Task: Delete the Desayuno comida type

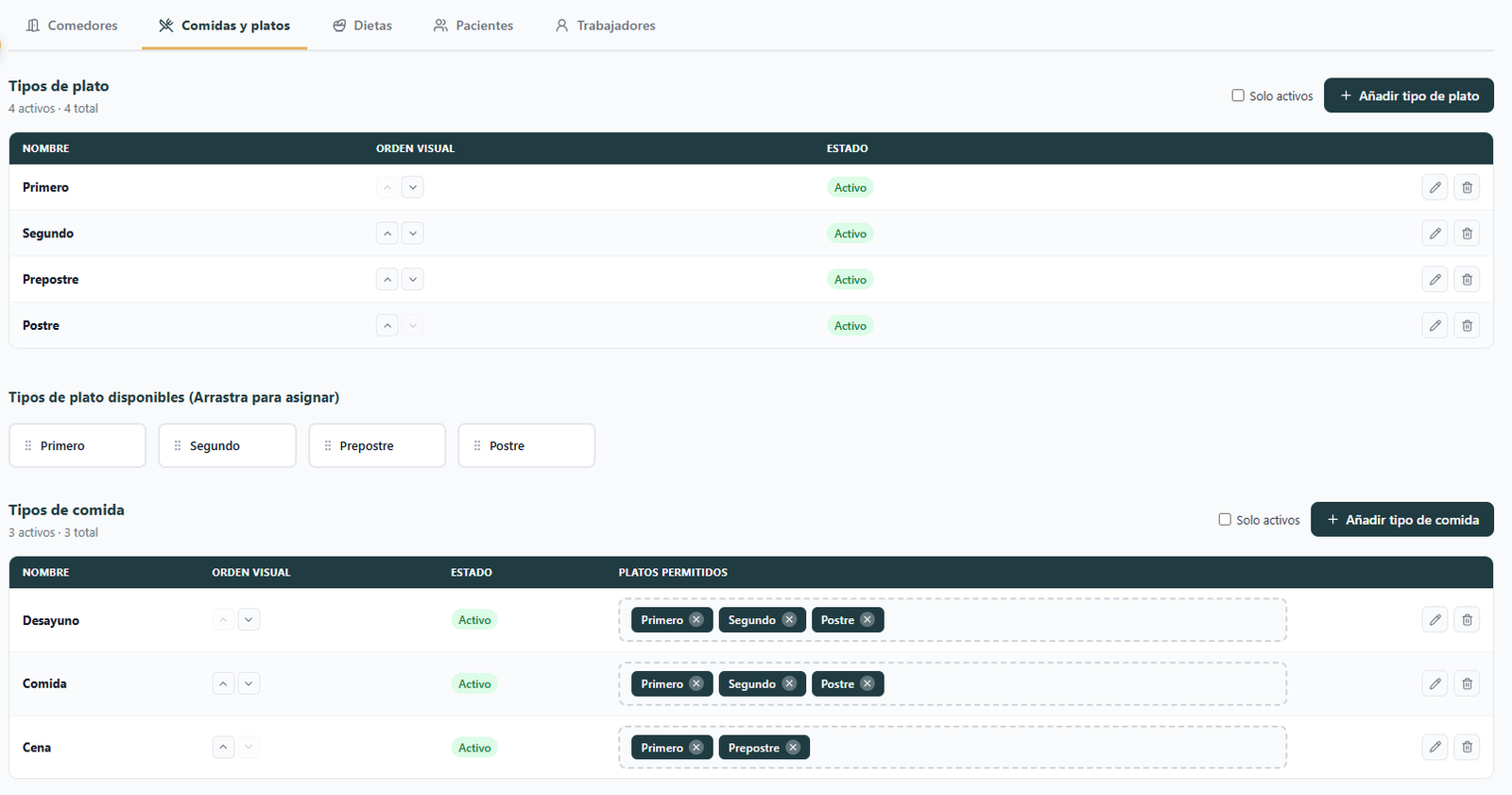Action: click(1467, 619)
